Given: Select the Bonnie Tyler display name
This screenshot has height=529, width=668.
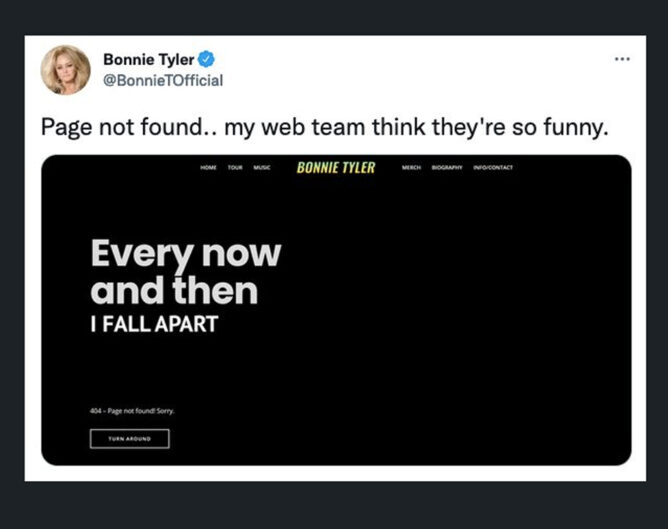Looking at the screenshot, I should pos(149,59).
